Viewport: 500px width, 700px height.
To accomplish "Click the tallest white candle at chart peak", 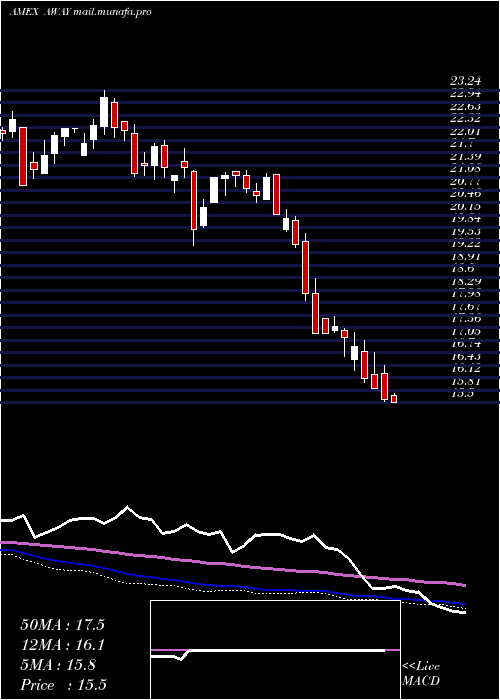I will click(104, 112).
